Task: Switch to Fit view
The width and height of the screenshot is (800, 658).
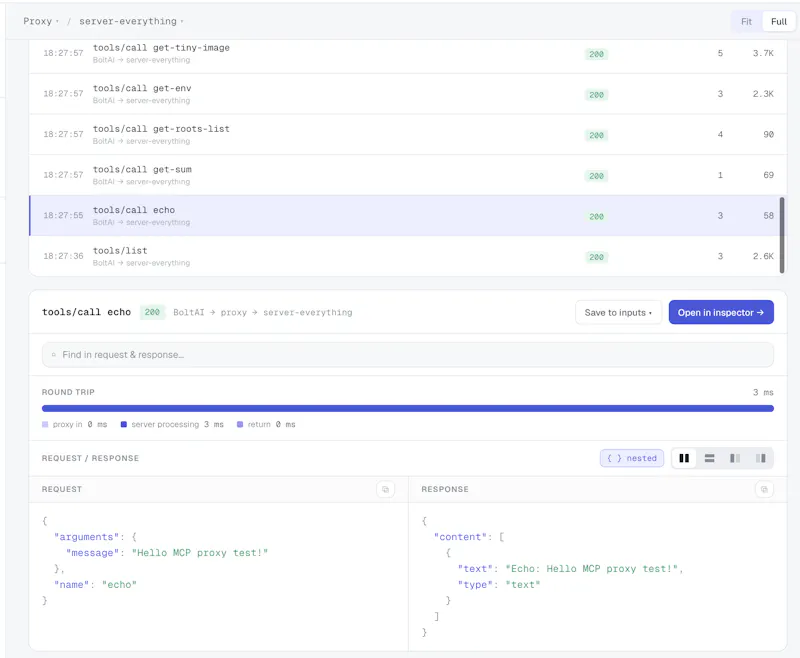Action: (x=746, y=21)
